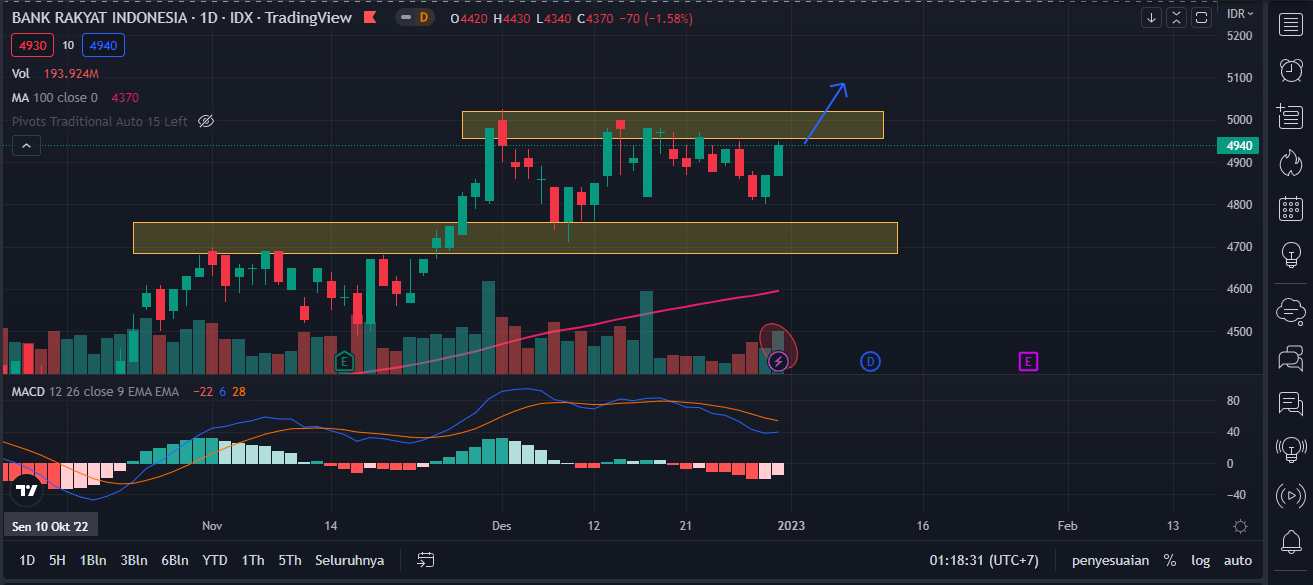Image resolution: width=1313 pixels, height=585 pixels.
Task: Click the blue 4940 buy price button
Action: pos(102,45)
